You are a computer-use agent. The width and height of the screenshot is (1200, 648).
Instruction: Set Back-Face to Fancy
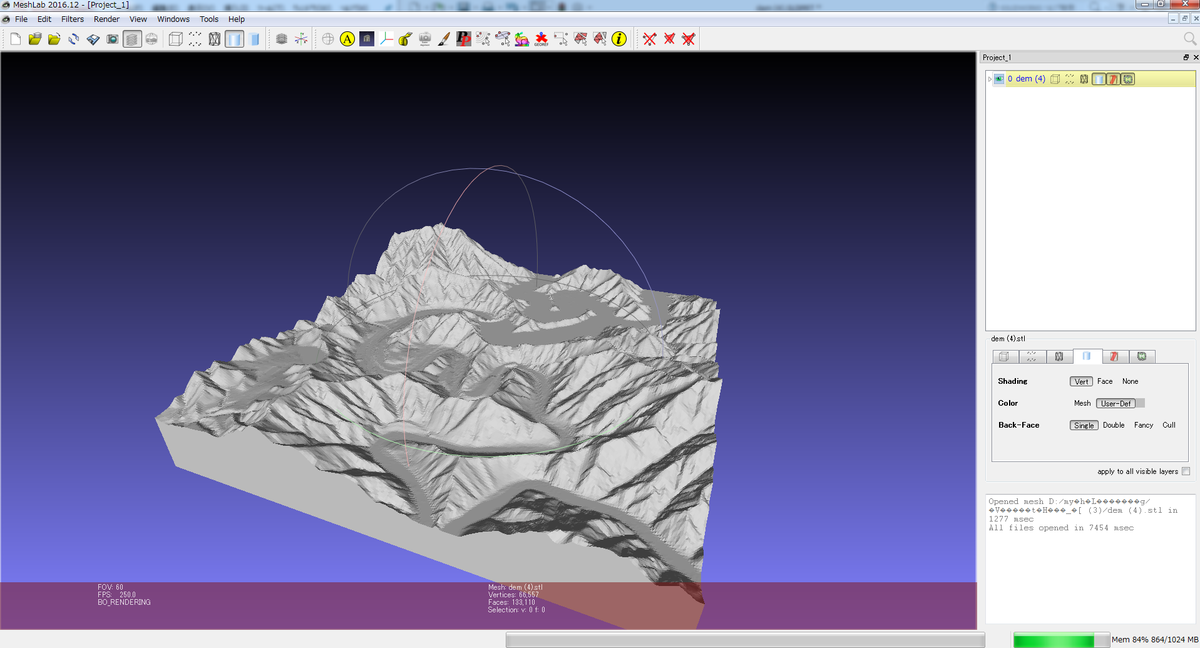[x=1144, y=425]
